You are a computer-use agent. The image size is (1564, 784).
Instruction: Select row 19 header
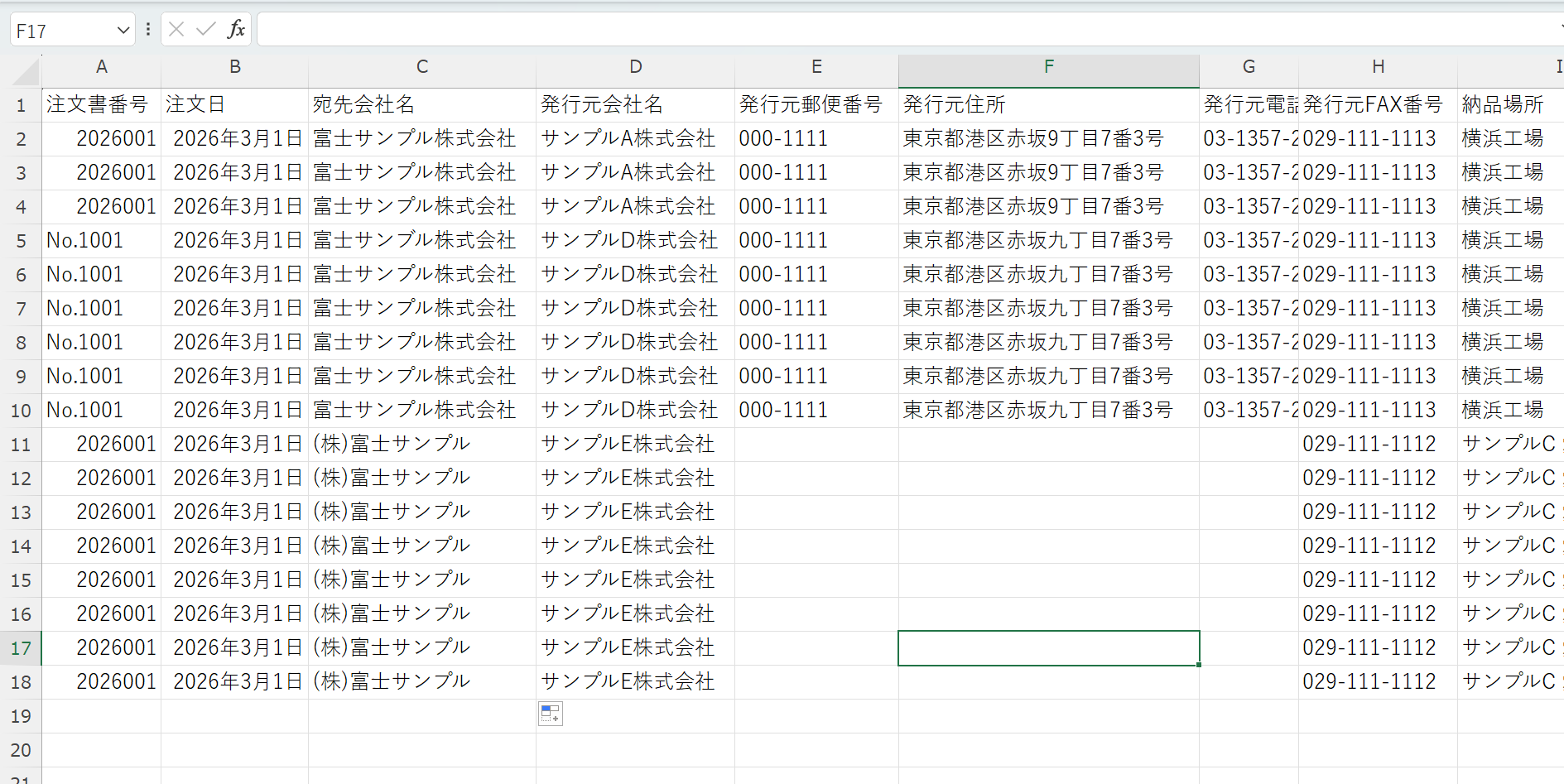pos(22,716)
